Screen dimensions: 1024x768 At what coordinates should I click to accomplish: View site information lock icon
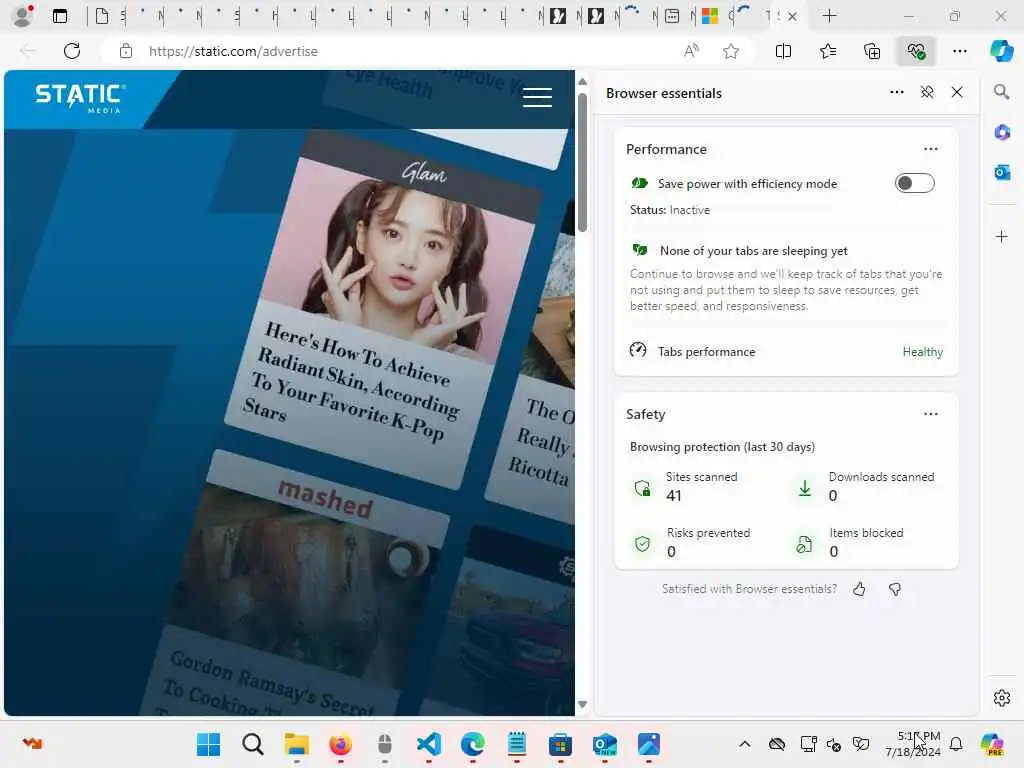pyautogui.click(x=126, y=51)
